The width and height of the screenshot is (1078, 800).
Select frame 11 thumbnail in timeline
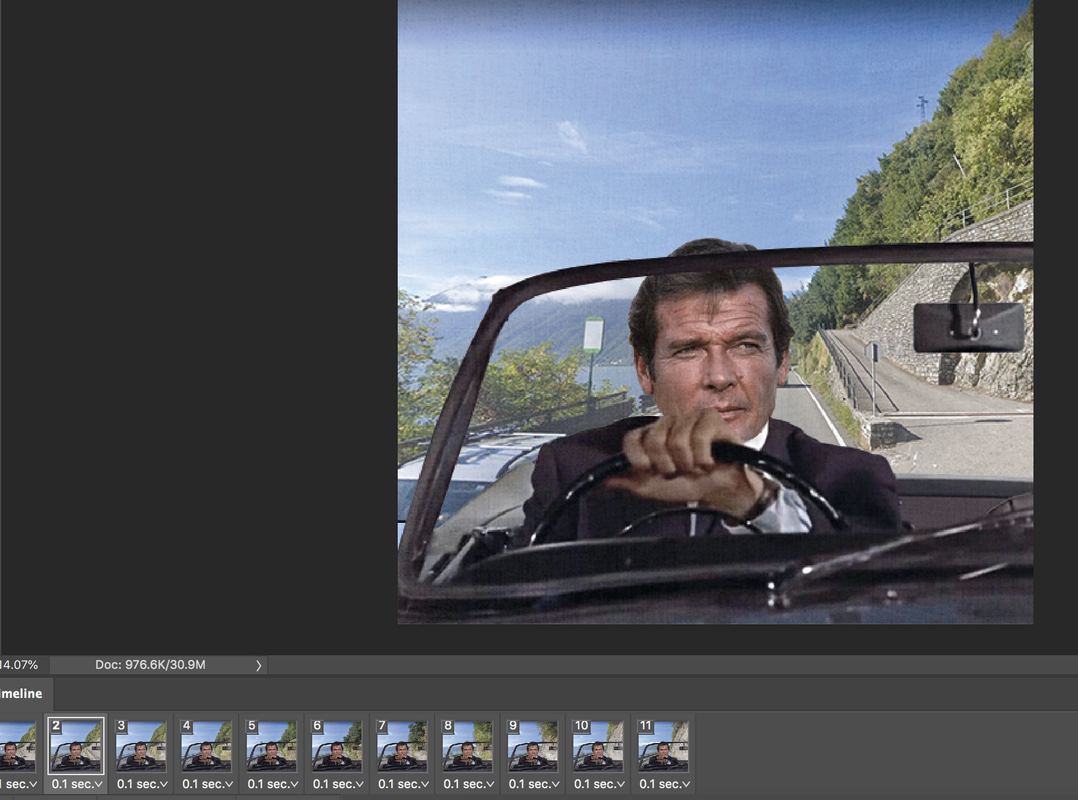[663, 746]
